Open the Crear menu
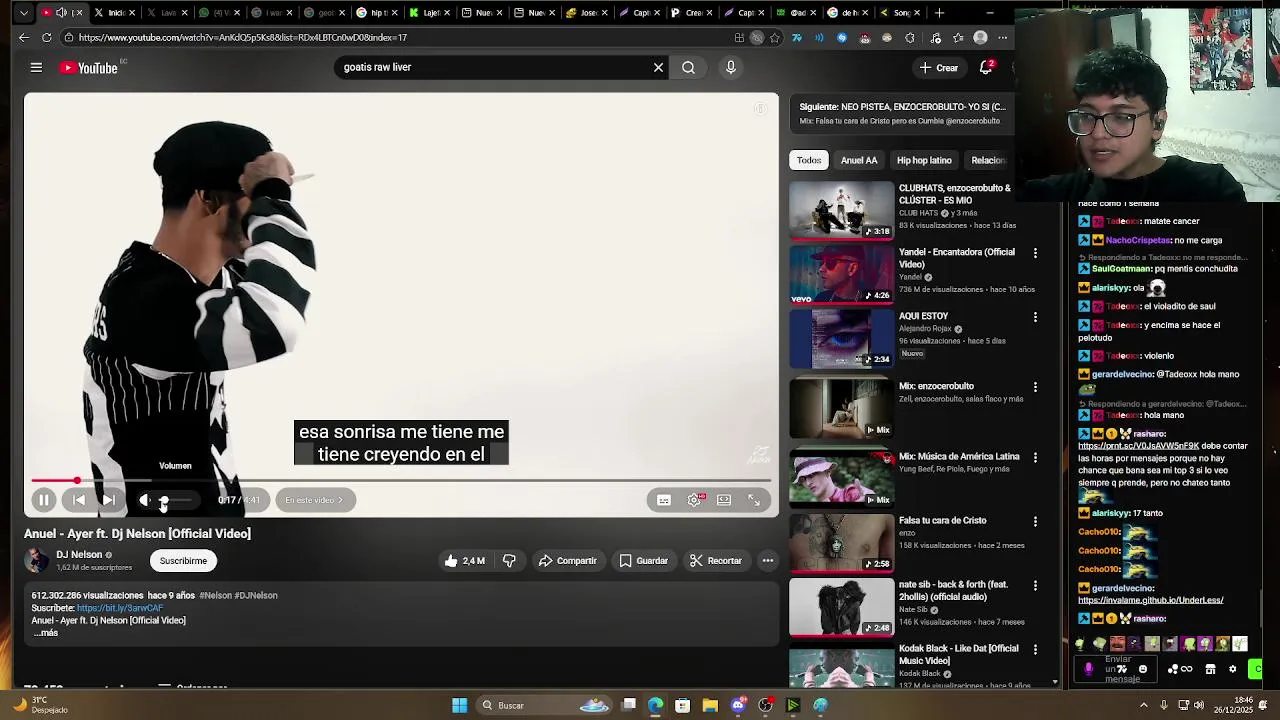 pos(939,68)
